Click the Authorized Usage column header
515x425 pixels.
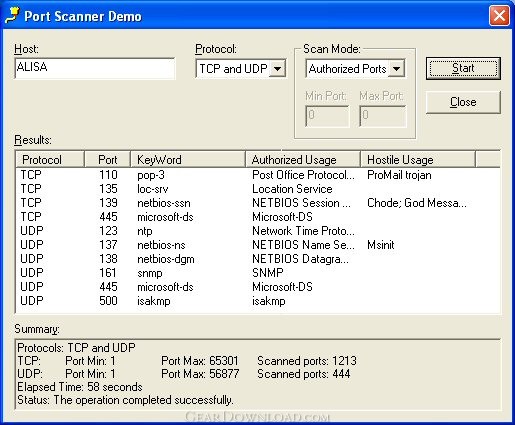pyautogui.click(x=303, y=159)
